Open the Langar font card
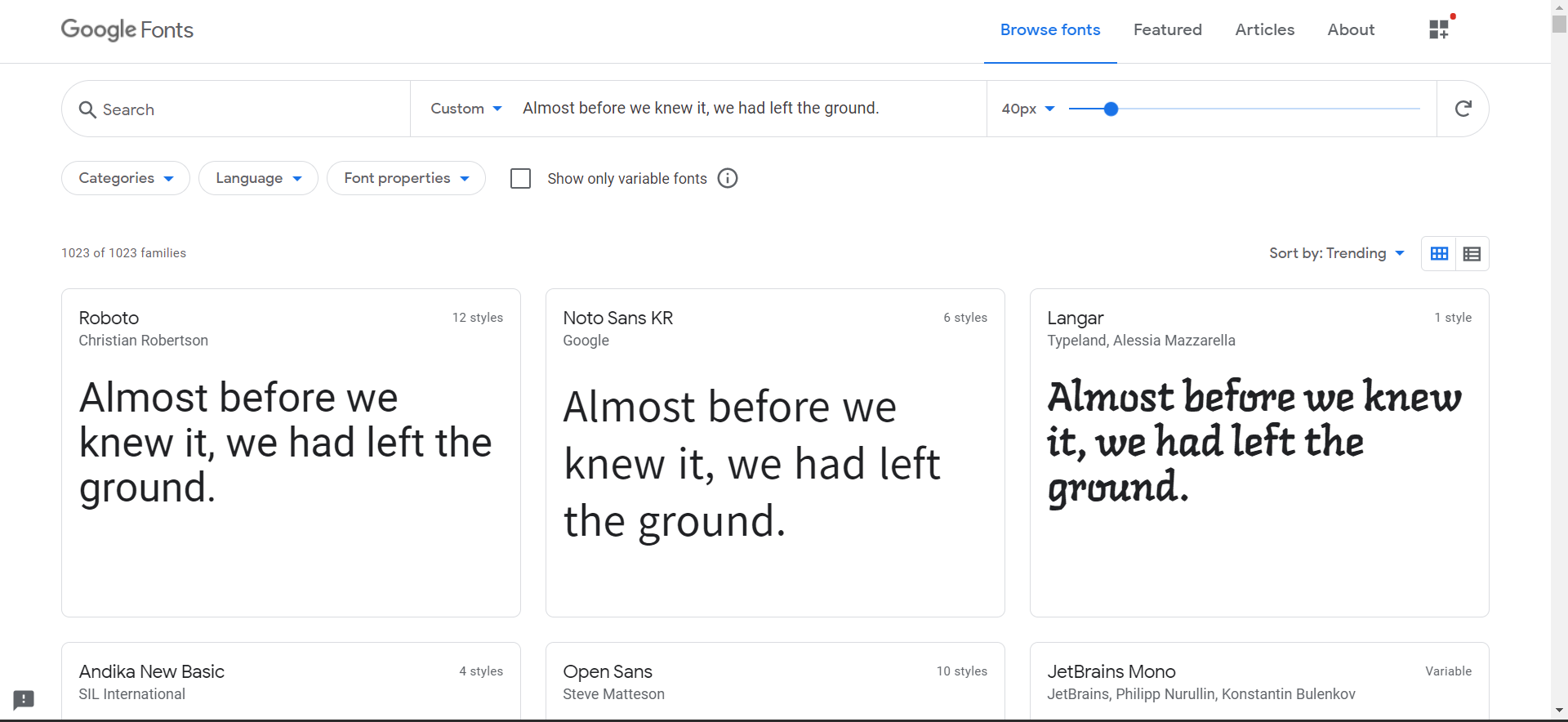This screenshot has height=722, width=1568. tap(1259, 452)
